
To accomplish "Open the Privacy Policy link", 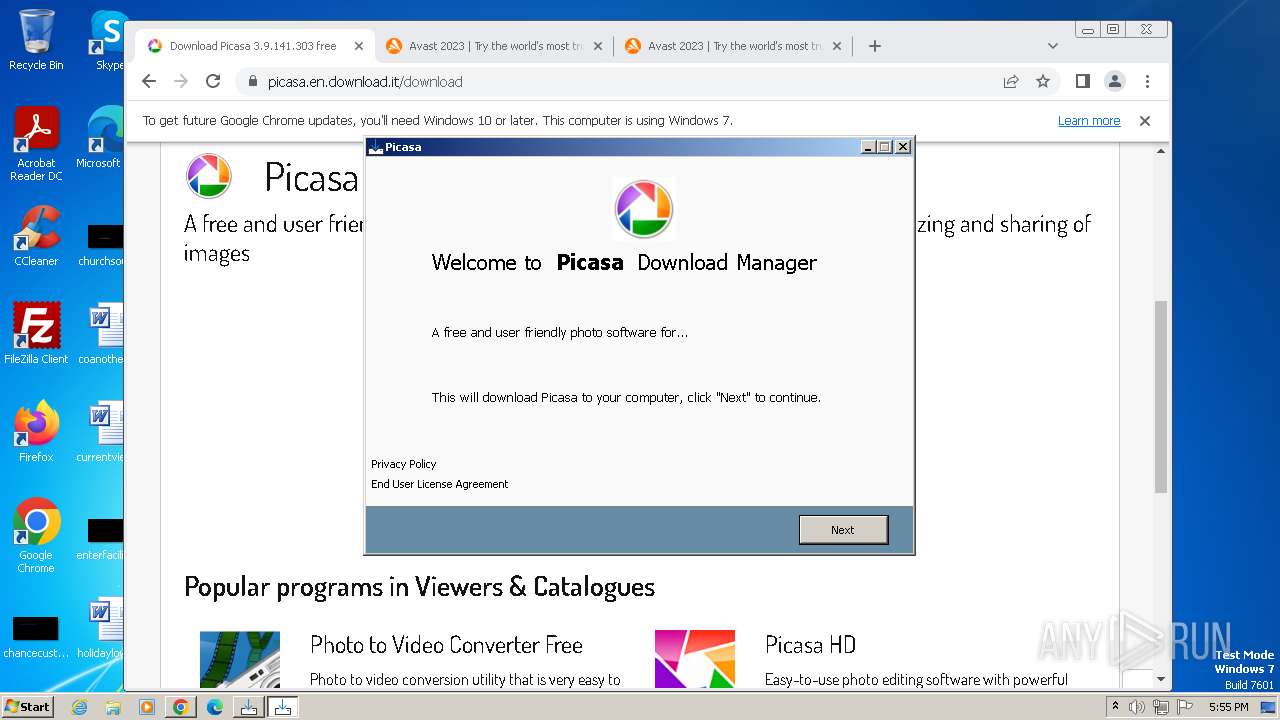I will tap(403, 464).
